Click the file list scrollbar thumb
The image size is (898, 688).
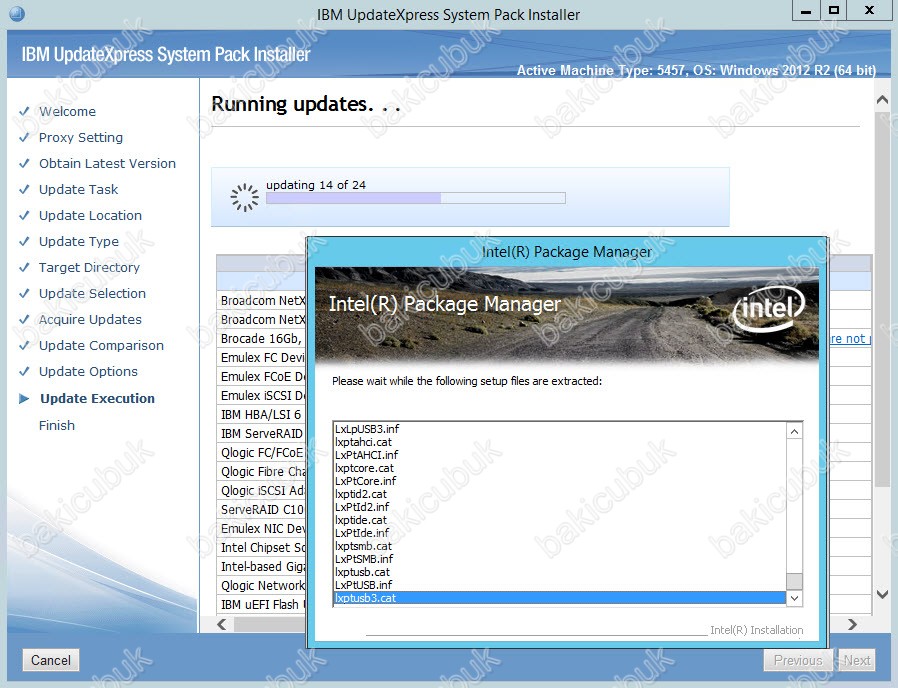coord(794,581)
